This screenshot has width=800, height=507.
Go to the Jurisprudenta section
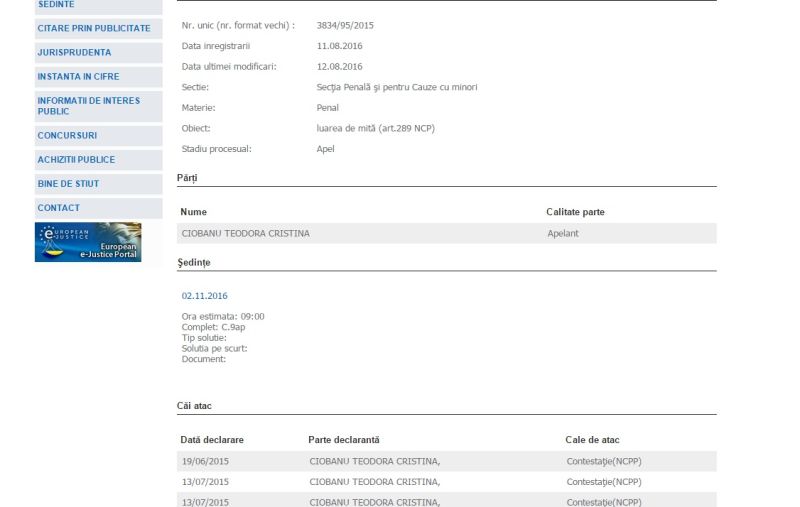(x=74, y=53)
